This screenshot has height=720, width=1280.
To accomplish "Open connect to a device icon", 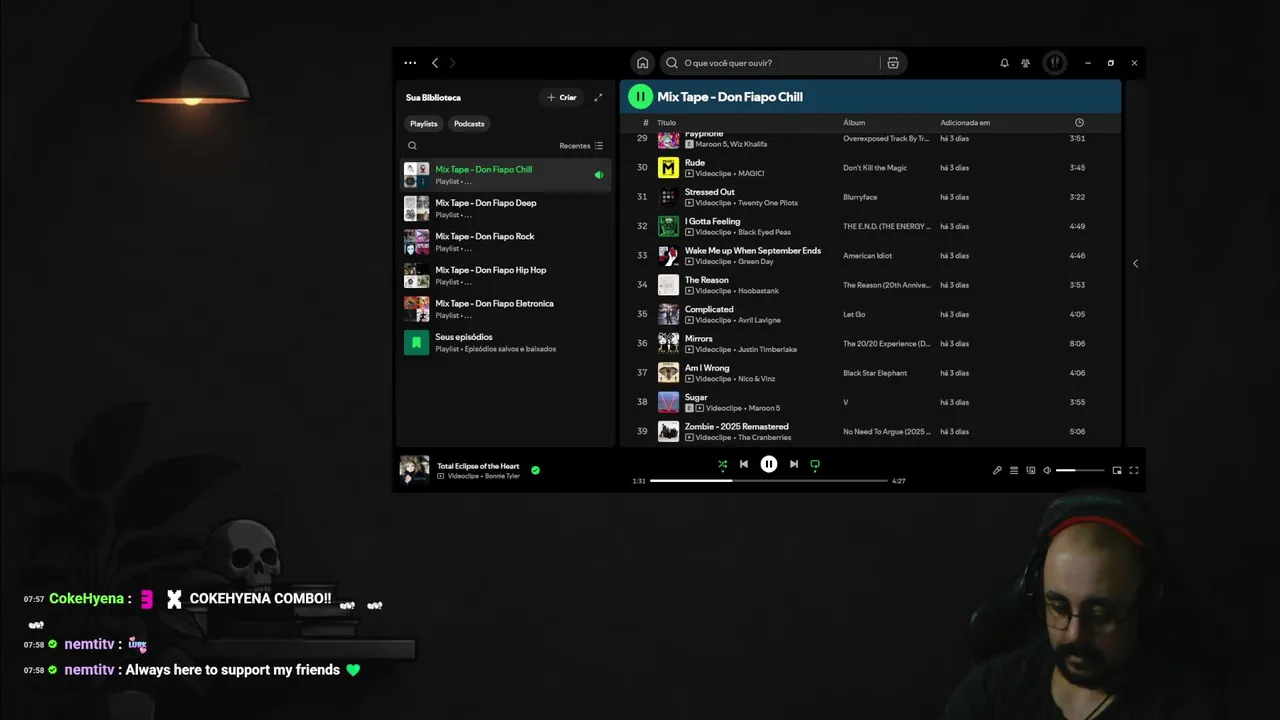I will [x=1031, y=470].
